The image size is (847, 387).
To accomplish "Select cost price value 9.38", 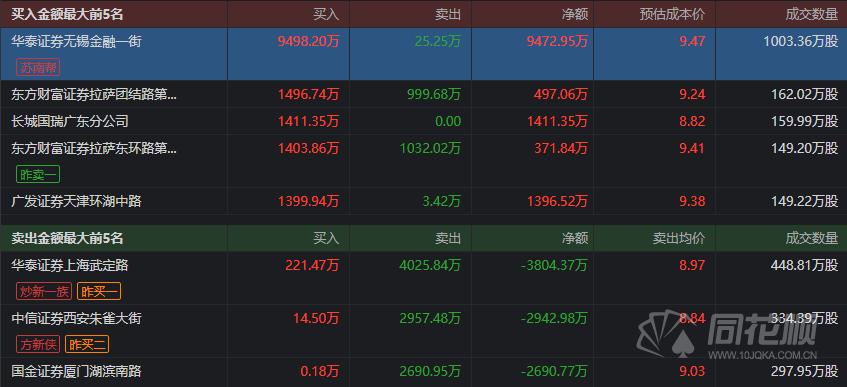I will (692, 202).
